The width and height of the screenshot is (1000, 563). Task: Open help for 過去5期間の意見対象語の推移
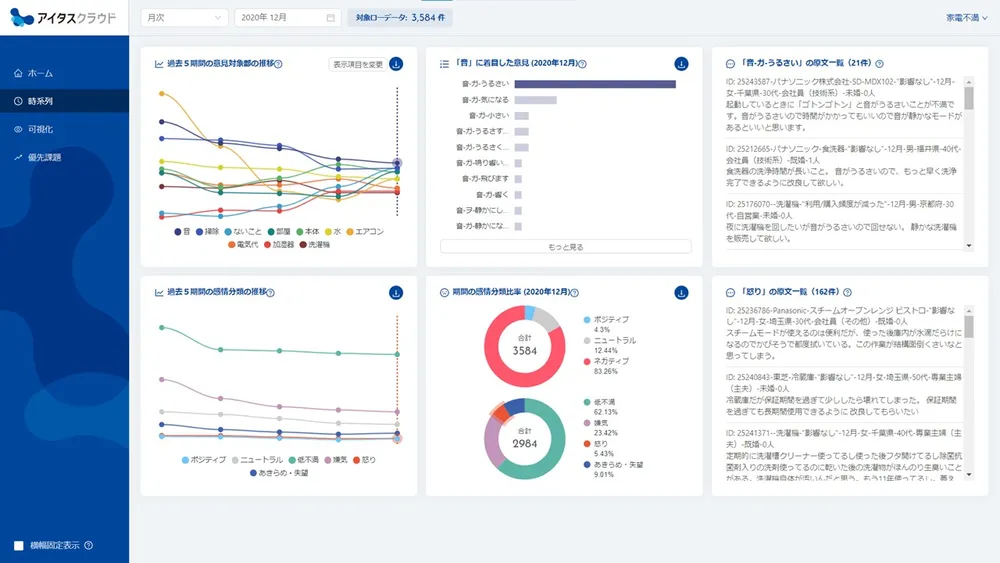(278, 64)
